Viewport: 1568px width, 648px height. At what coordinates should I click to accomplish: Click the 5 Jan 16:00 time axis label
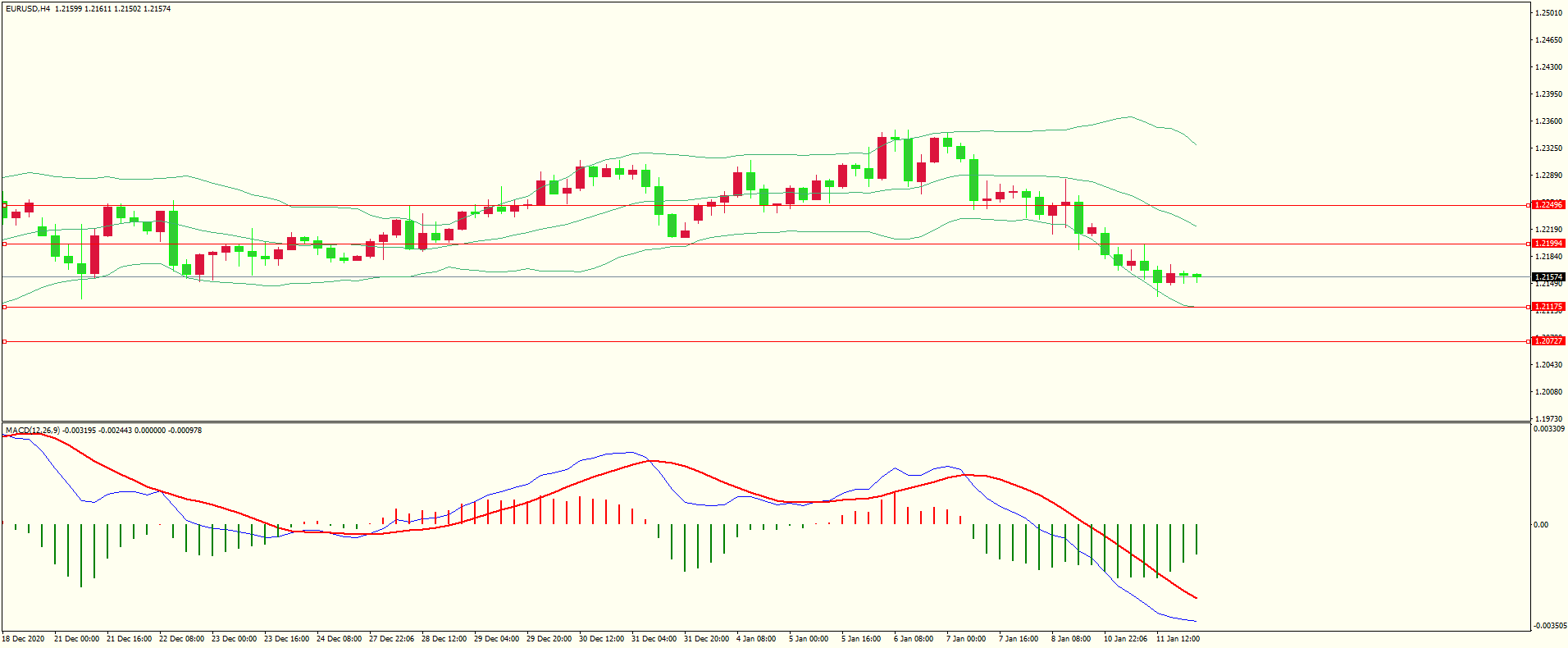(x=860, y=639)
